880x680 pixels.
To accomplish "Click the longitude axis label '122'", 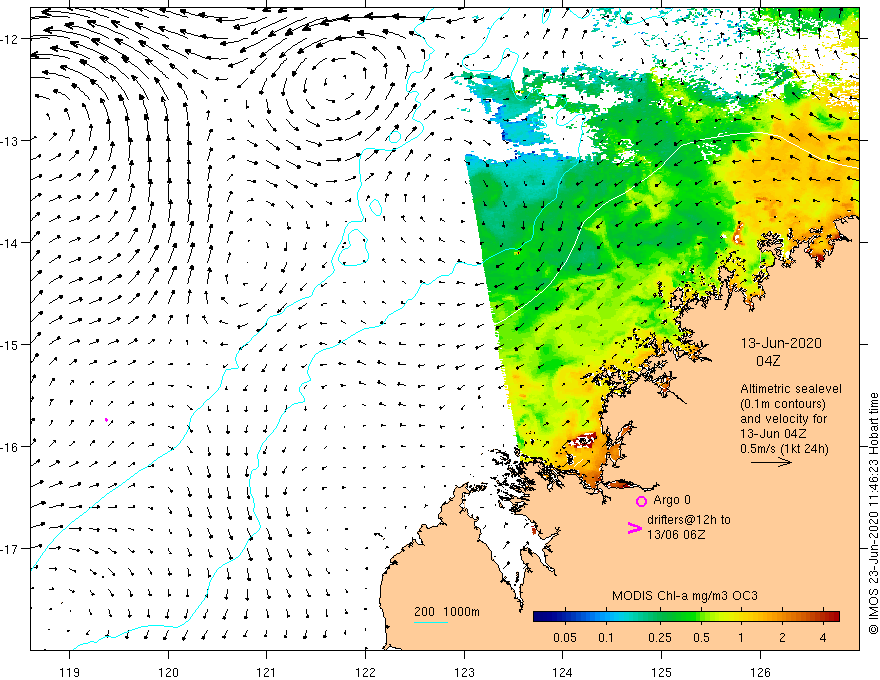I will [365, 672].
